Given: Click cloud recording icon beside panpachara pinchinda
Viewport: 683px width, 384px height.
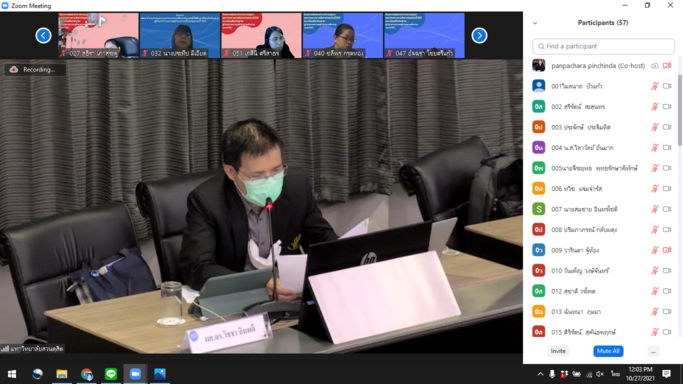Looking at the screenshot, I should [655, 66].
